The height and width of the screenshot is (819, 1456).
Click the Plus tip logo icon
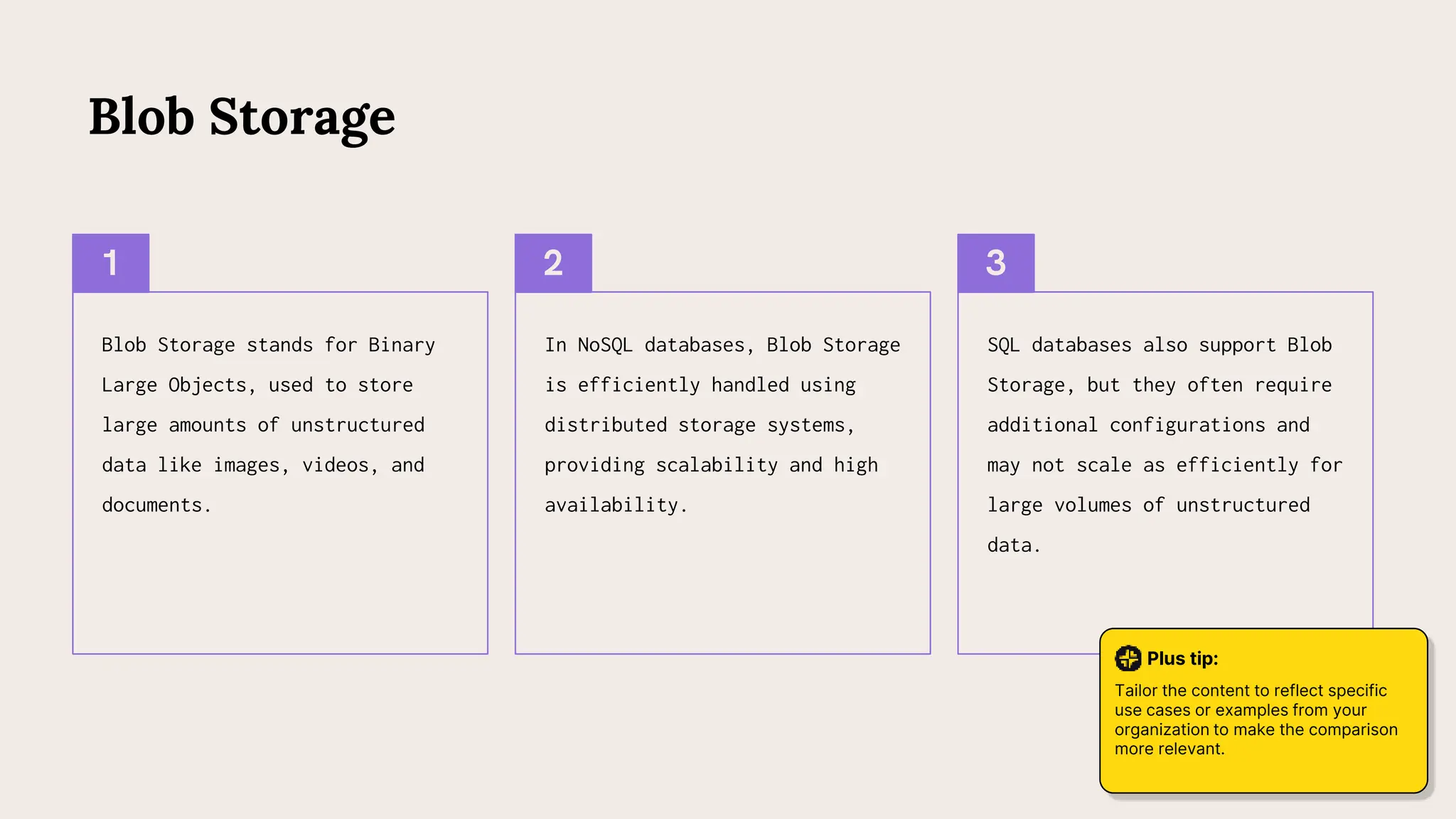(x=1128, y=658)
